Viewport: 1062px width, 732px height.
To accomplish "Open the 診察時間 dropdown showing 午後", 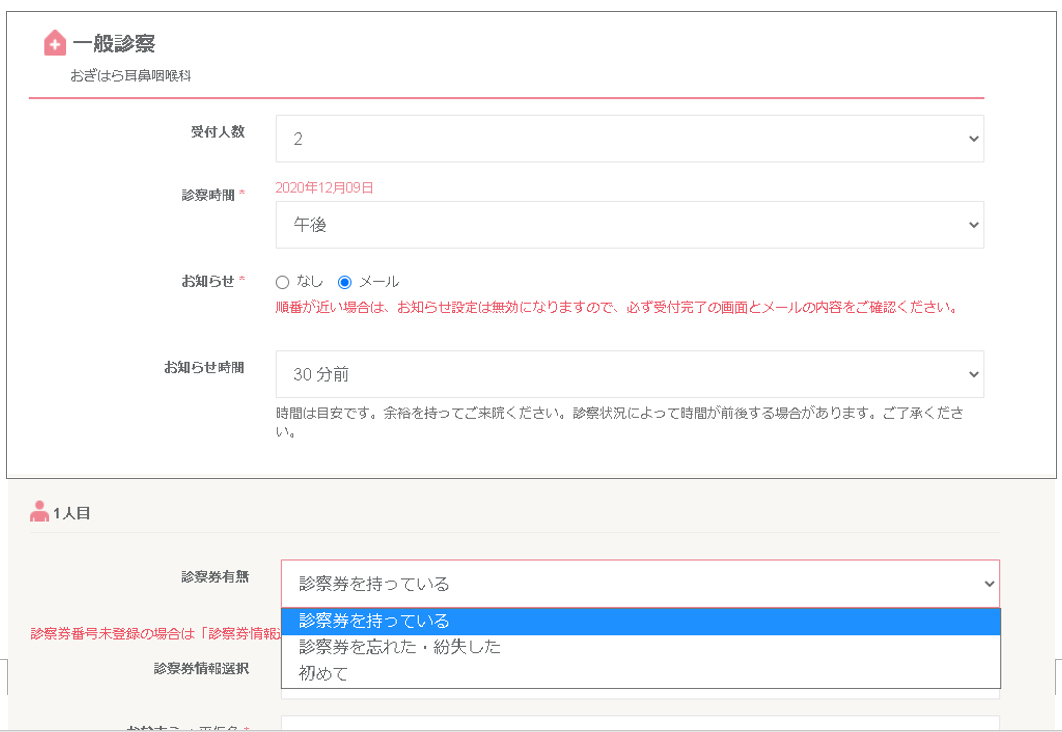I will [629, 225].
